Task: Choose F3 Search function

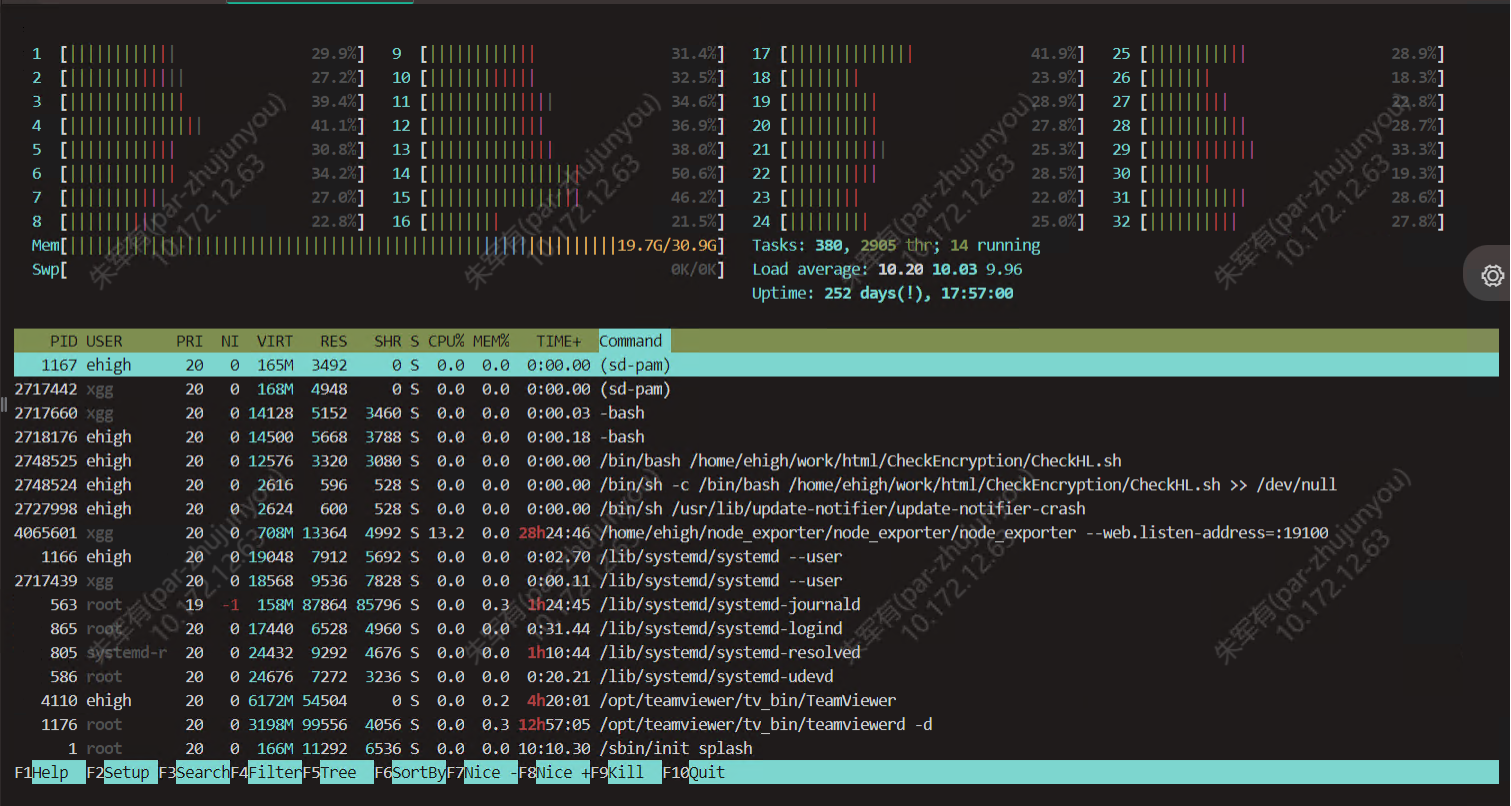Action: pyautogui.click(x=194, y=772)
